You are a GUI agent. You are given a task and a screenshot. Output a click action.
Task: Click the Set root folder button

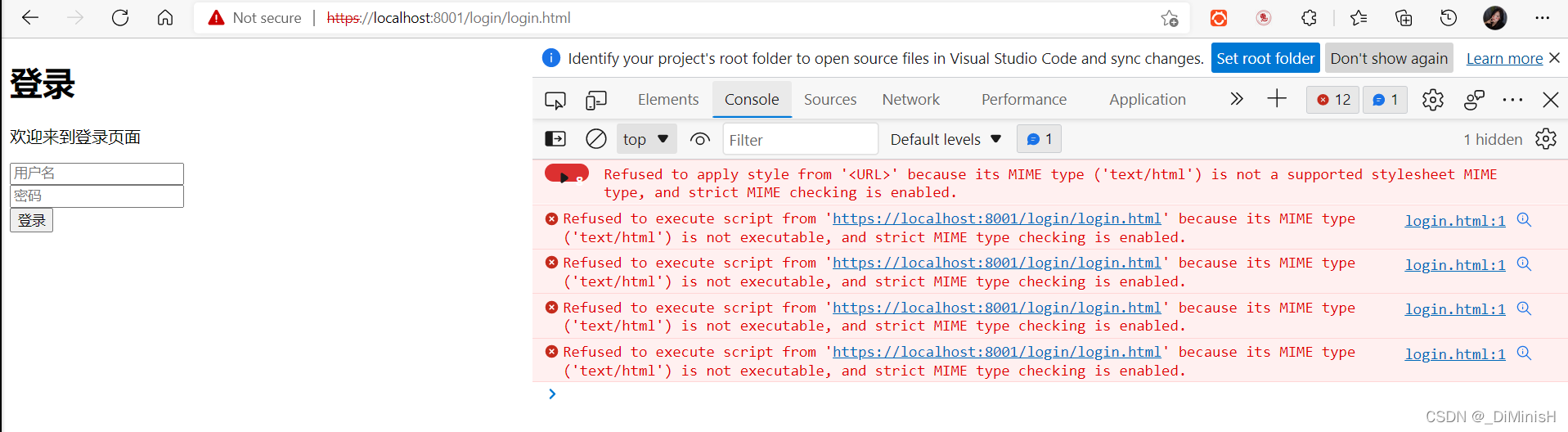coord(1265,58)
